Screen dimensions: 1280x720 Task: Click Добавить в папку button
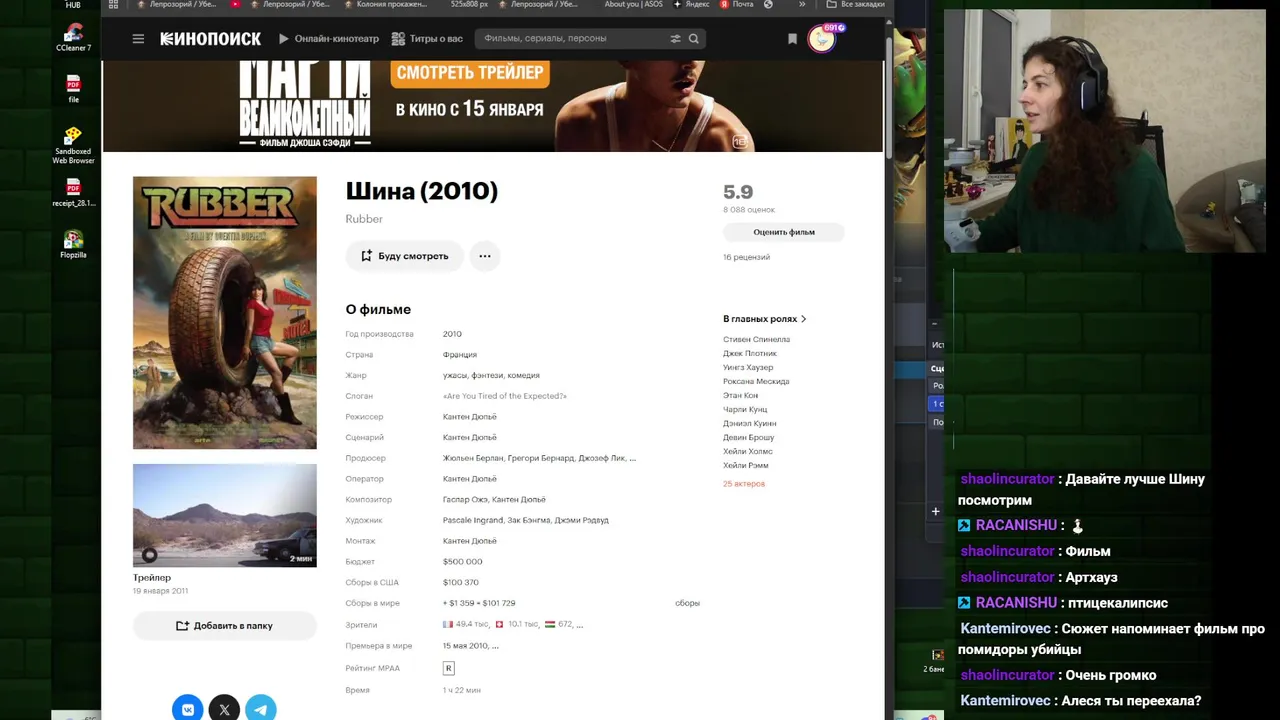tap(225, 626)
